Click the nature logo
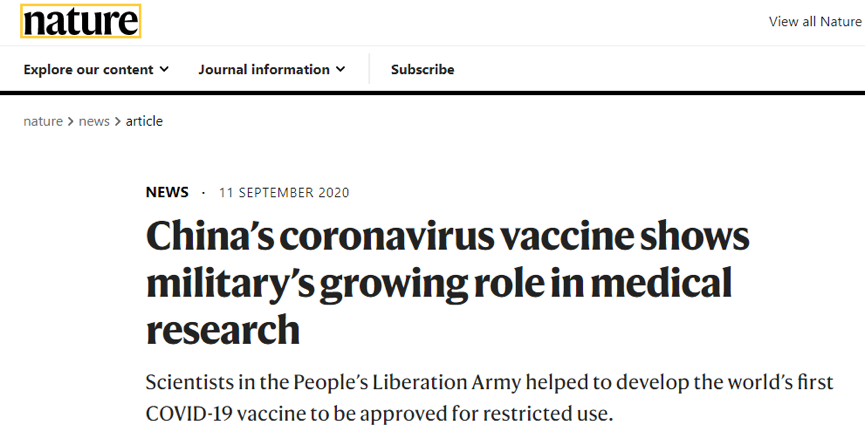 coord(81,21)
